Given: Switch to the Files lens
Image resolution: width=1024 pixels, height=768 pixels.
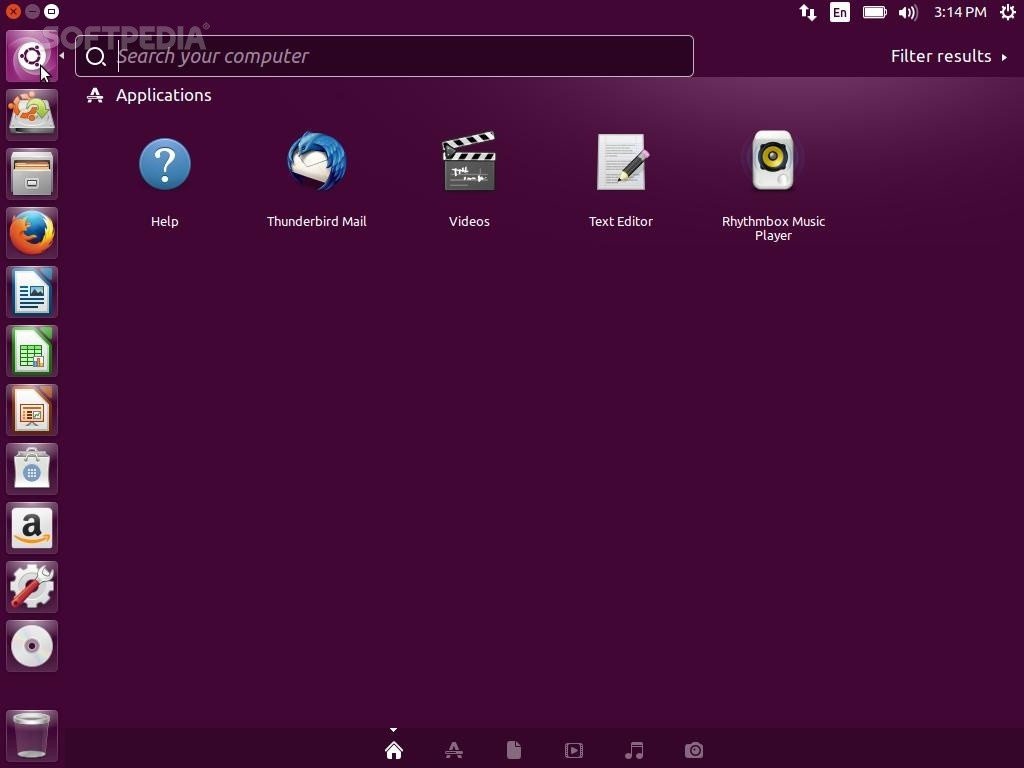Looking at the screenshot, I should 514,750.
